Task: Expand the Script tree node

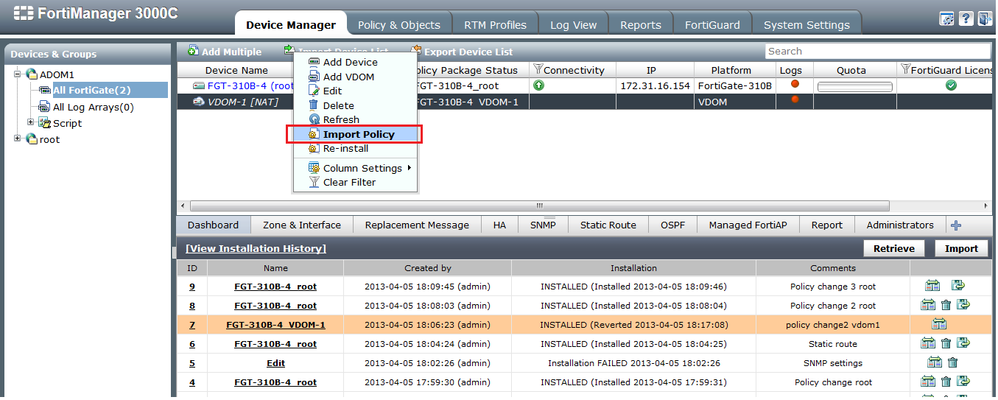Action: click(x=31, y=122)
